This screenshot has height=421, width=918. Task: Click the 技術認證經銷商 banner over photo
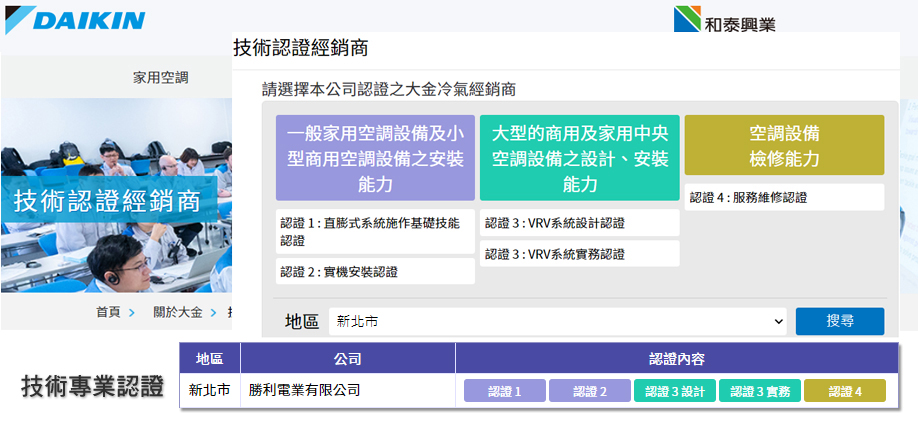point(108,200)
